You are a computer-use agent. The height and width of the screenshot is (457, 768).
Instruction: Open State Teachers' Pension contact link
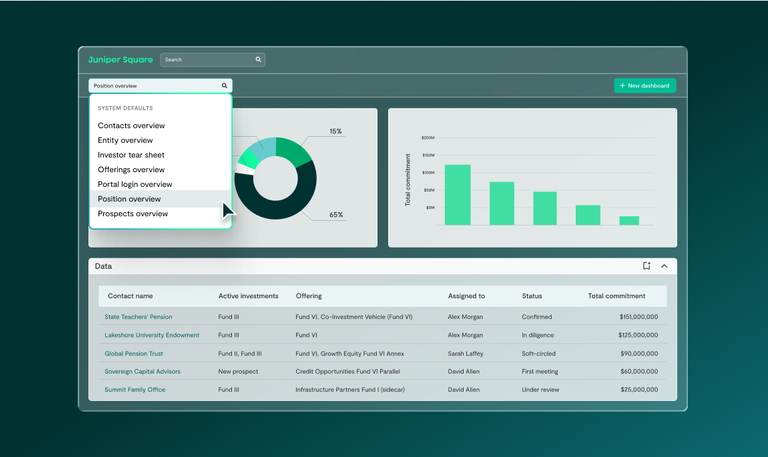pos(138,317)
